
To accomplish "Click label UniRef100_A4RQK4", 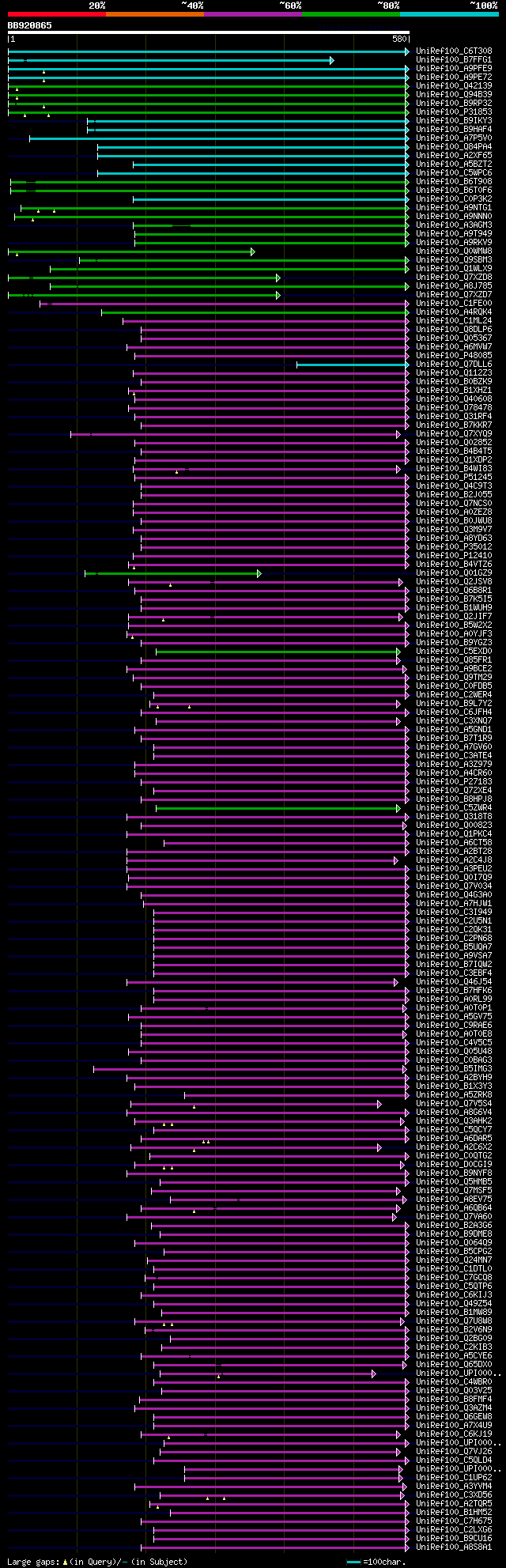I will pos(454,312).
